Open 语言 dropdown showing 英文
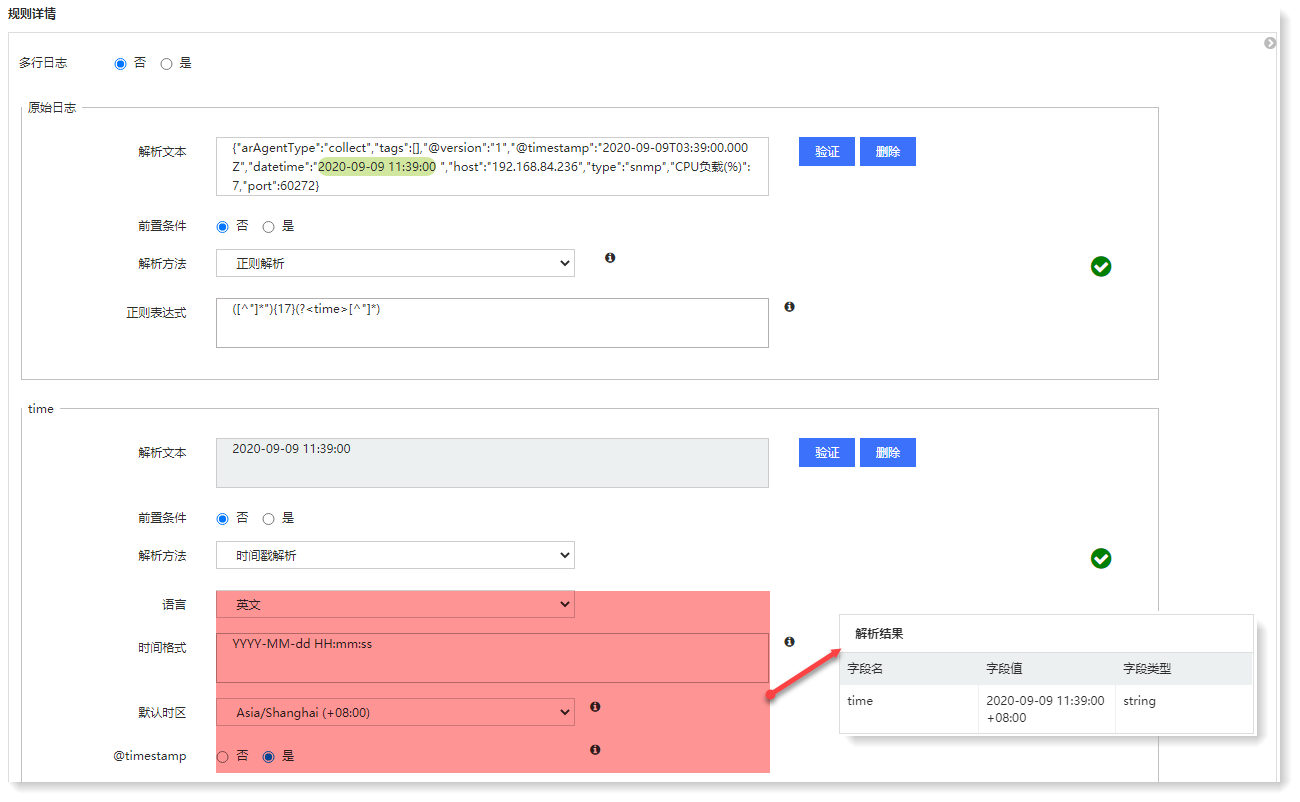 coord(395,604)
